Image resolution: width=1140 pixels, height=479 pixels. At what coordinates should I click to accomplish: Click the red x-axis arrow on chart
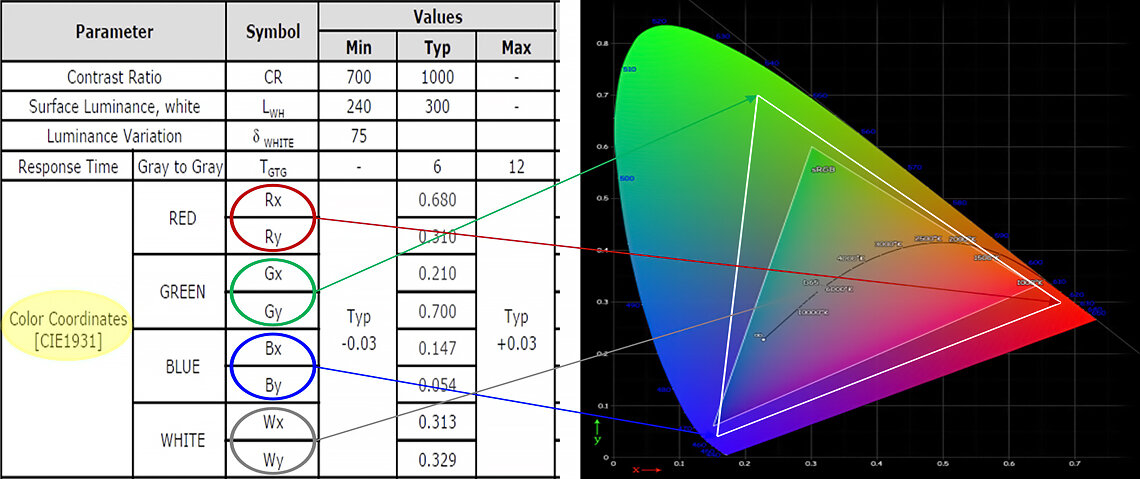pos(650,468)
